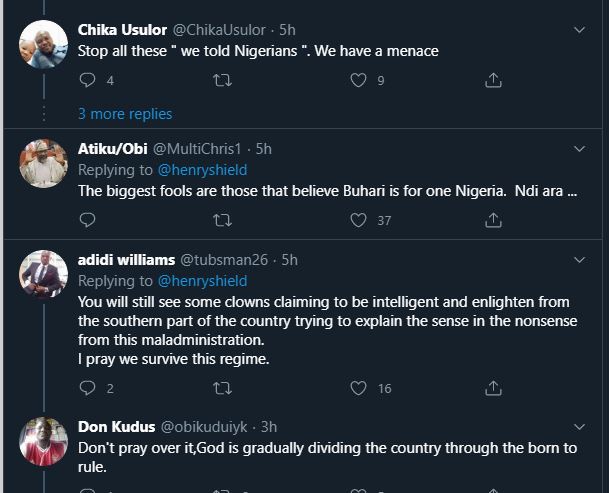Share adidi williams' tweet
The width and height of the screenshot is (609, 493).
pos(493,388)
